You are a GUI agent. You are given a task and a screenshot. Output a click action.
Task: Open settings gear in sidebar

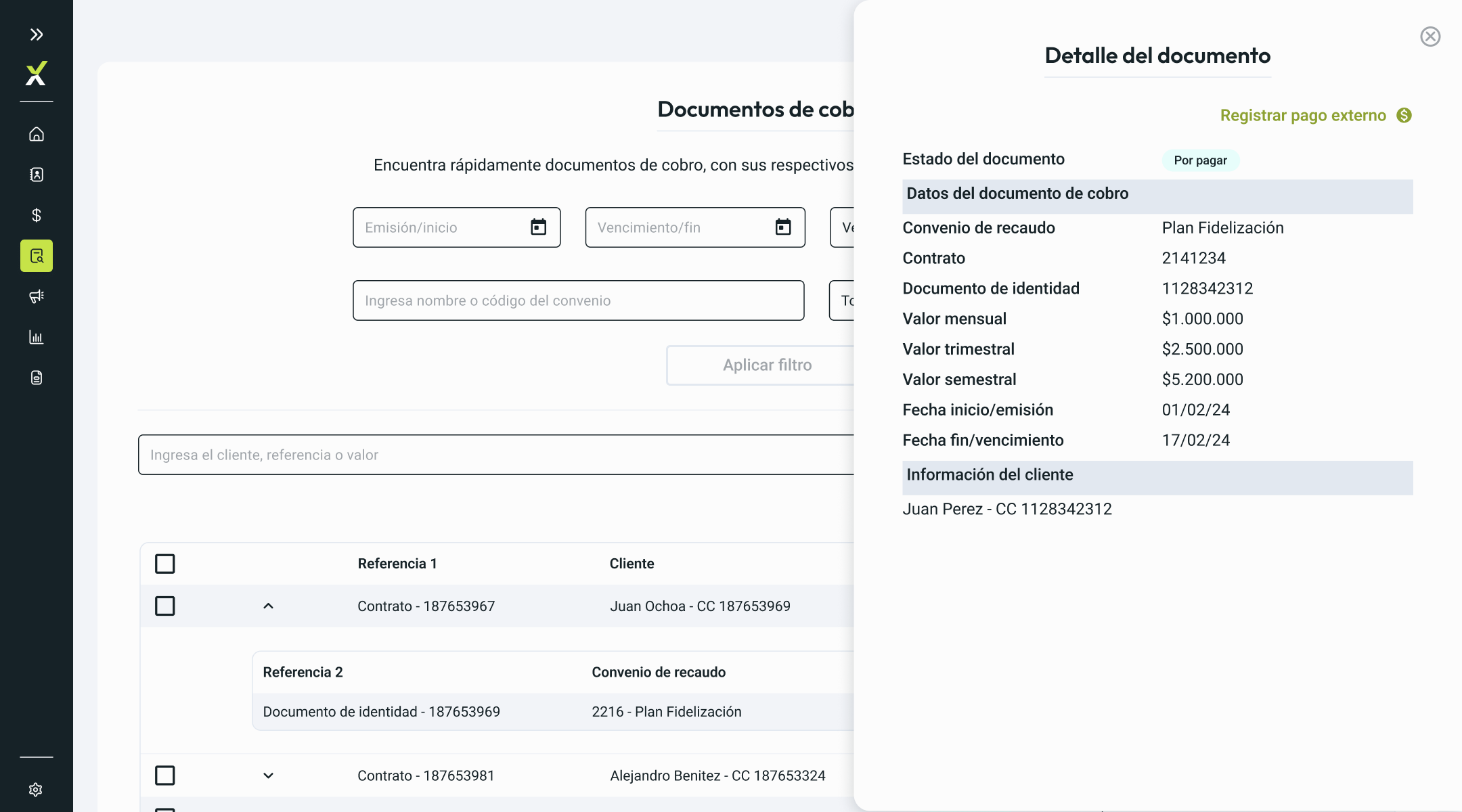pos(36,790)
